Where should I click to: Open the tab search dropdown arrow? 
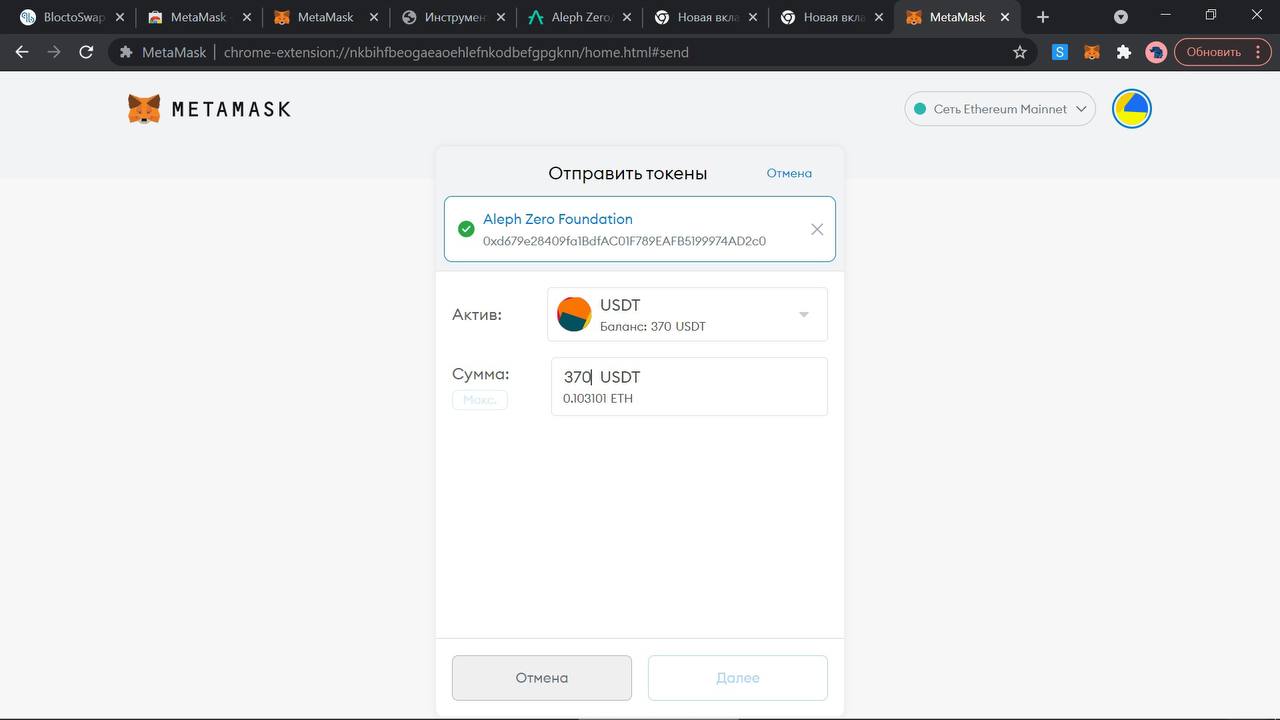(x=1121, y=17)
